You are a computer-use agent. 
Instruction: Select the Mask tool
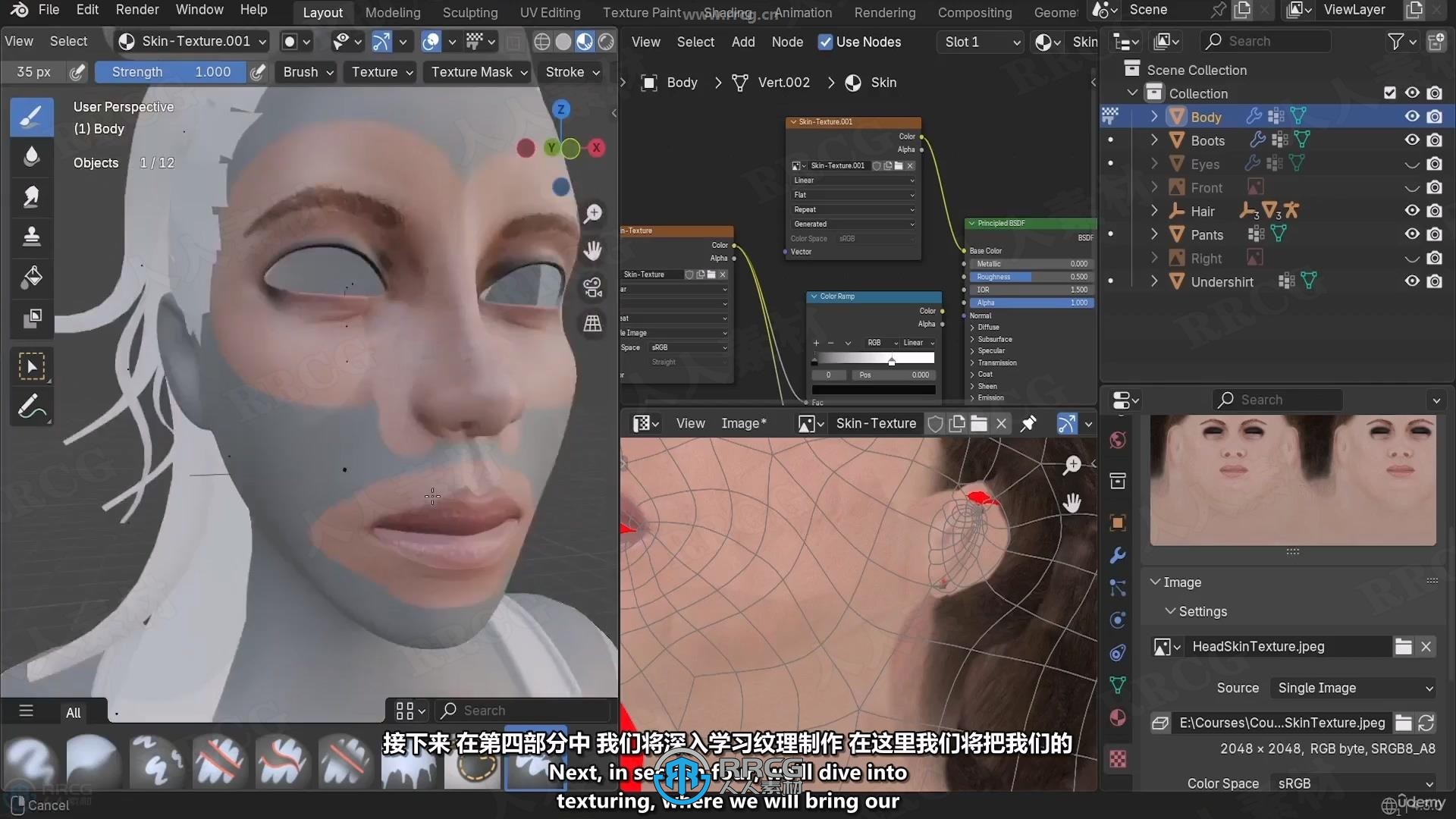coord(31,317)
